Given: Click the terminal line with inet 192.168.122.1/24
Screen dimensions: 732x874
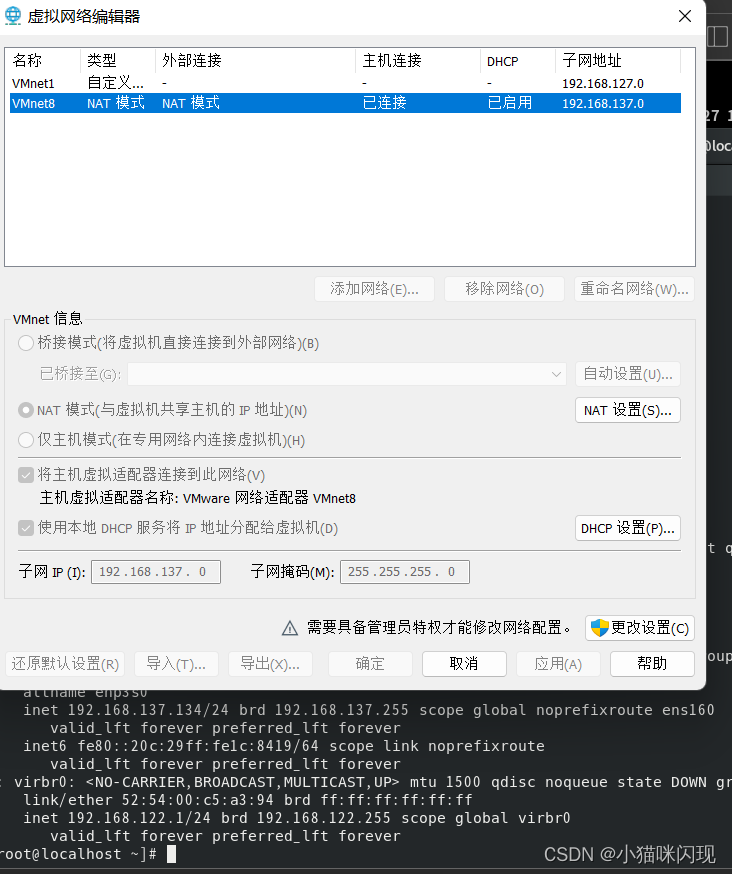Looking at the screenshot, I should click(297, 818).
